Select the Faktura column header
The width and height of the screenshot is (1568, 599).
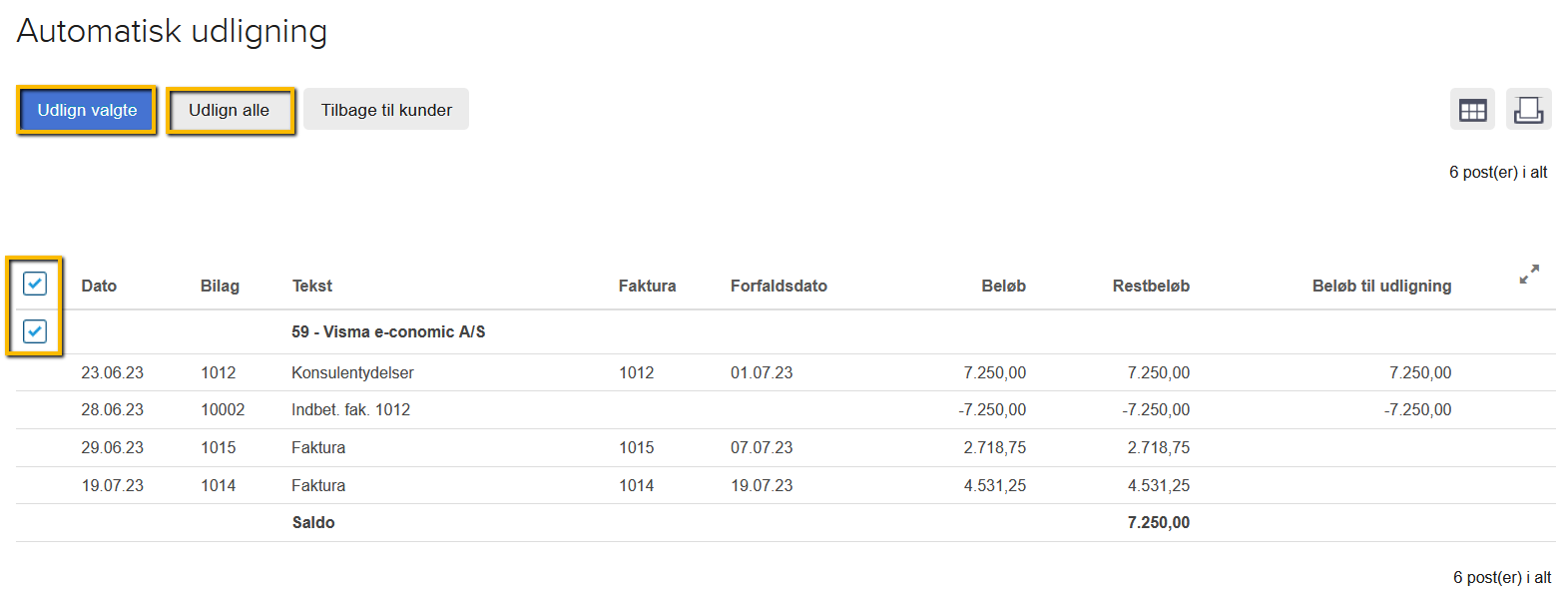(647, 287)
